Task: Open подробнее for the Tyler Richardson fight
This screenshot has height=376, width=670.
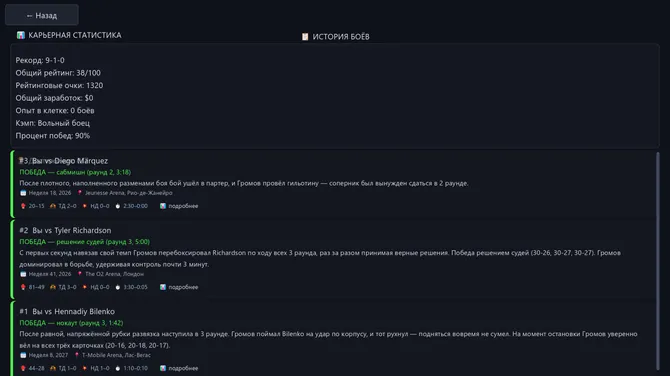Action: [x=183, y=287]
